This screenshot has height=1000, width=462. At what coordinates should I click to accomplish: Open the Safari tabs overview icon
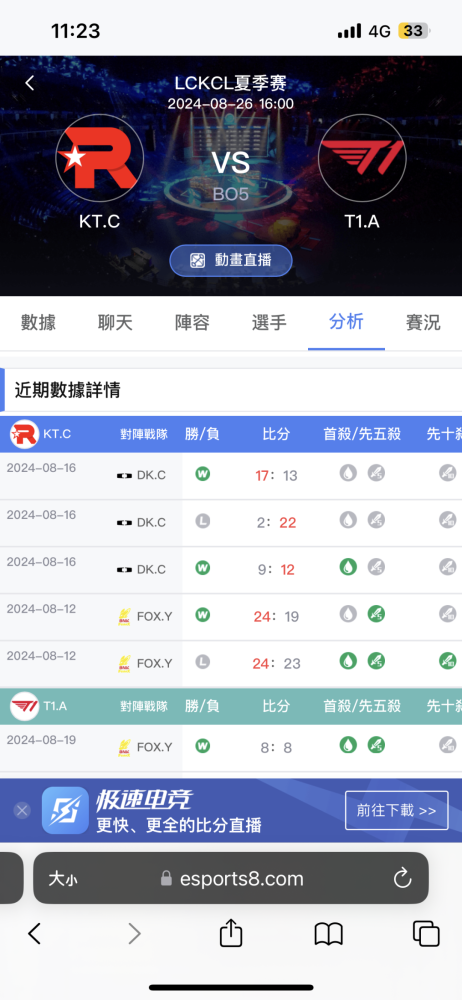pos(426,934)
